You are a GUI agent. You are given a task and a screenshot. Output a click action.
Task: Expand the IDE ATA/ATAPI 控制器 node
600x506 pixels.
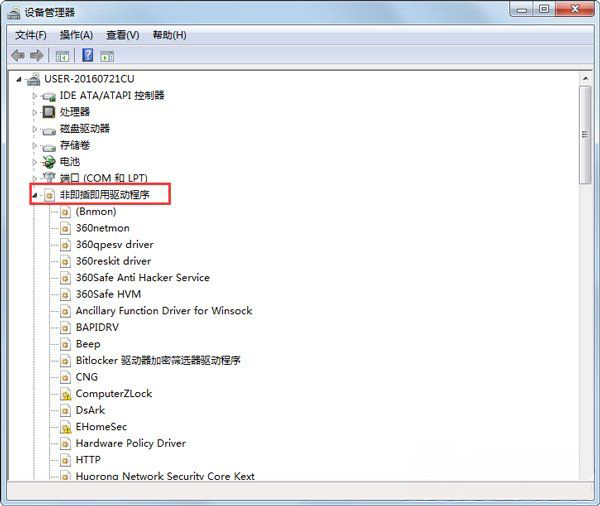[x=34, y=96]
